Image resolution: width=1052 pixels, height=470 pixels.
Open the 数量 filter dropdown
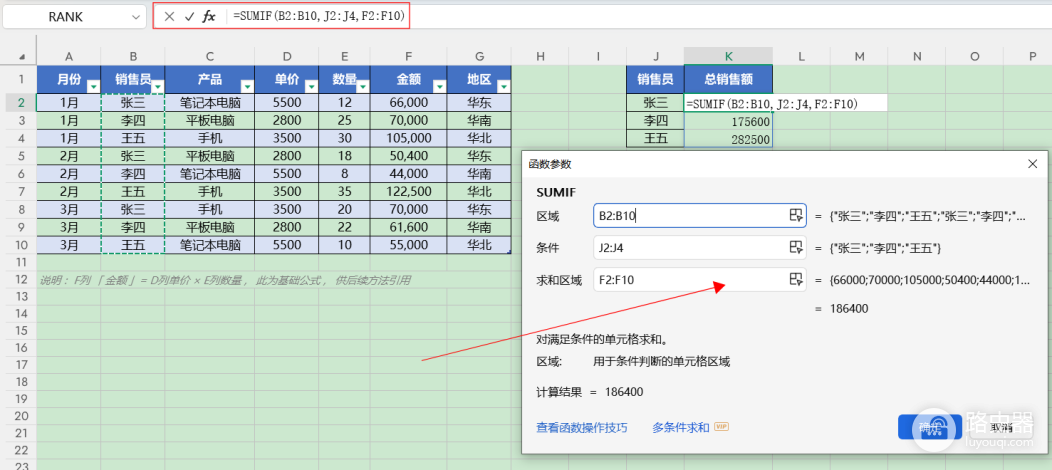pos(362,86)
